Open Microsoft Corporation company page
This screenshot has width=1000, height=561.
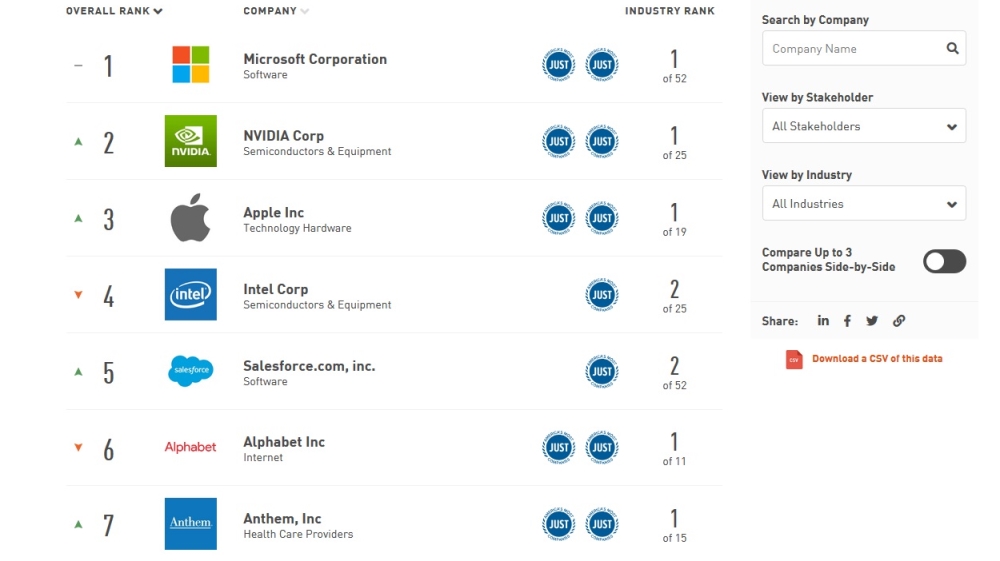[314, 59]
